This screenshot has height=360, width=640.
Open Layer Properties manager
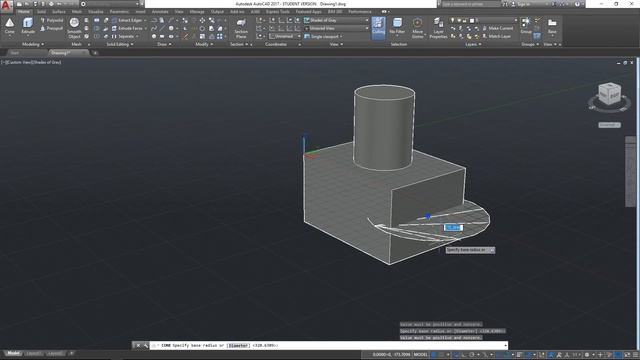coord(438,27)
